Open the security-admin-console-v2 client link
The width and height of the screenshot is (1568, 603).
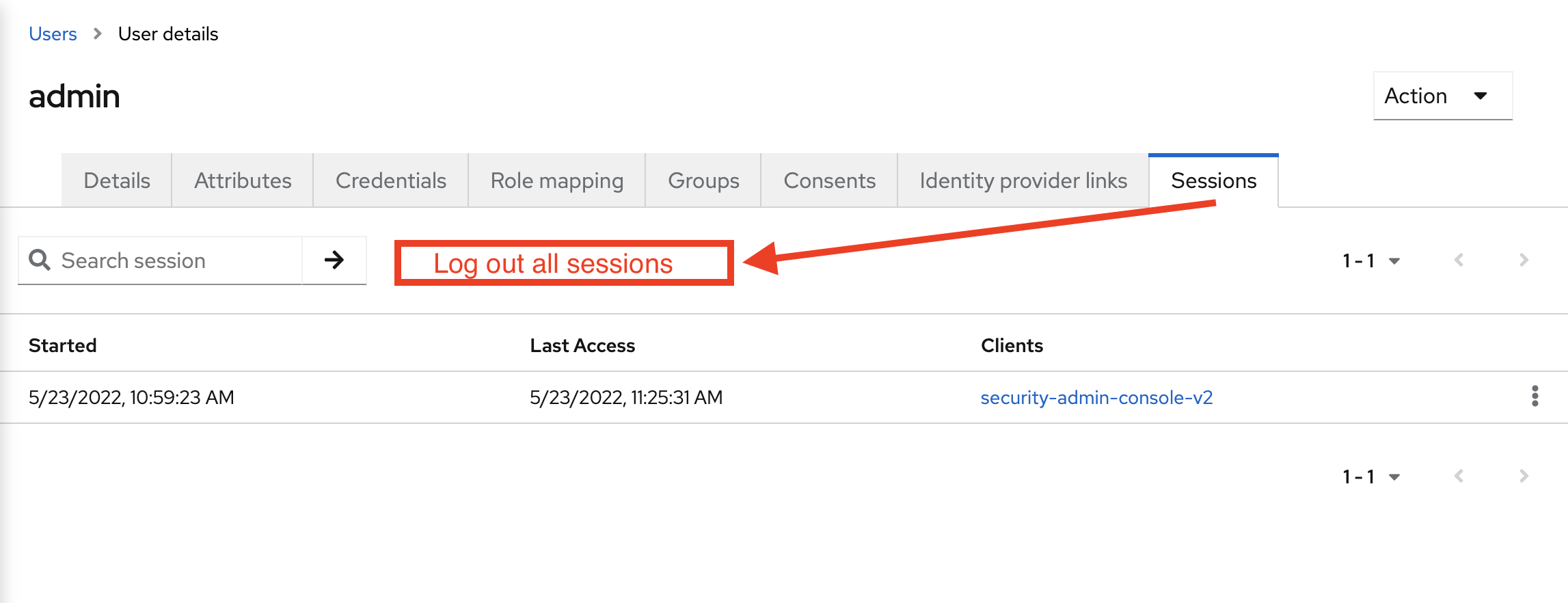coord(1096,397)
